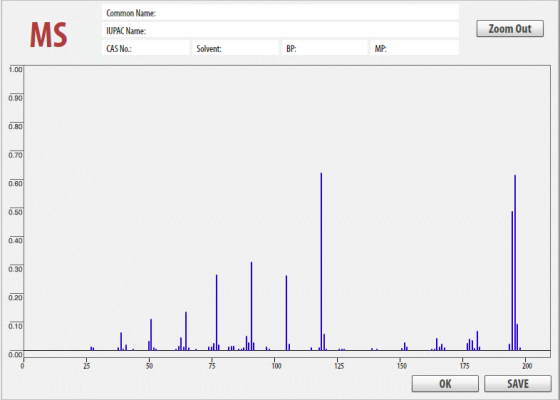This screenshot has height=400, width=560.
Task: Click the x-axis label 50
Action: [x=149, y=366]
